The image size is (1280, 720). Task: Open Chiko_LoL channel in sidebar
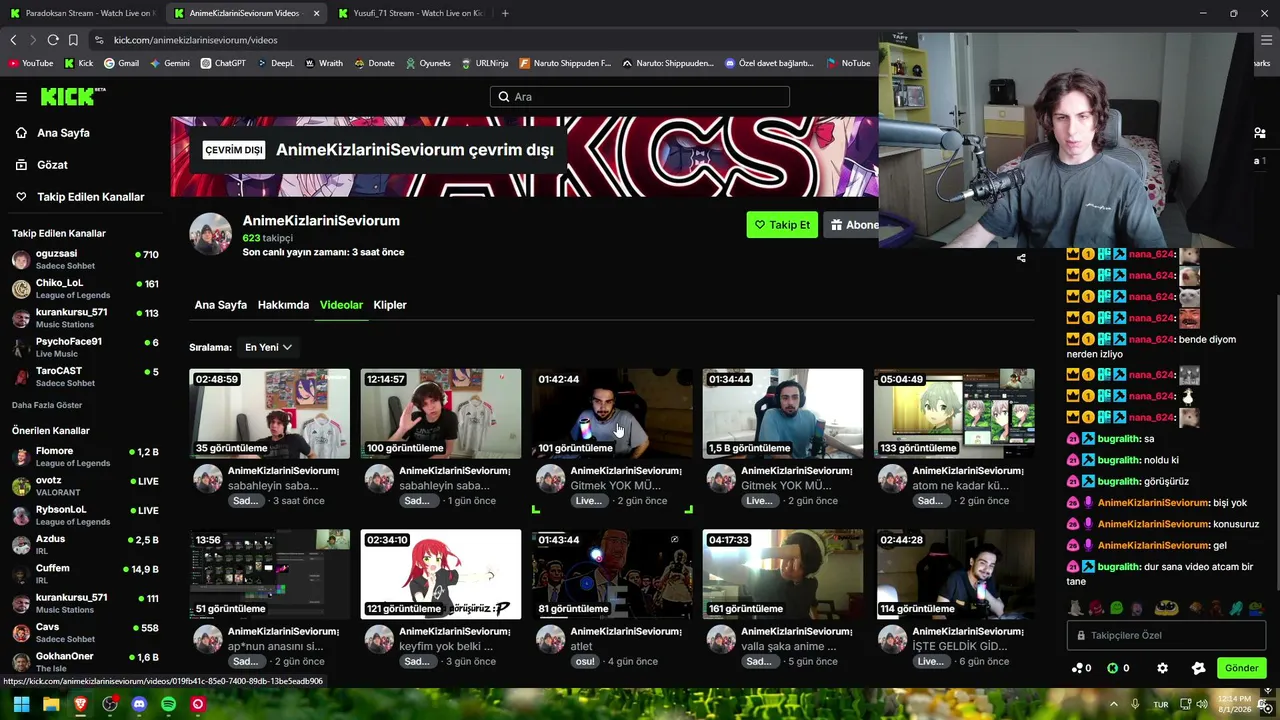[85, 289]
